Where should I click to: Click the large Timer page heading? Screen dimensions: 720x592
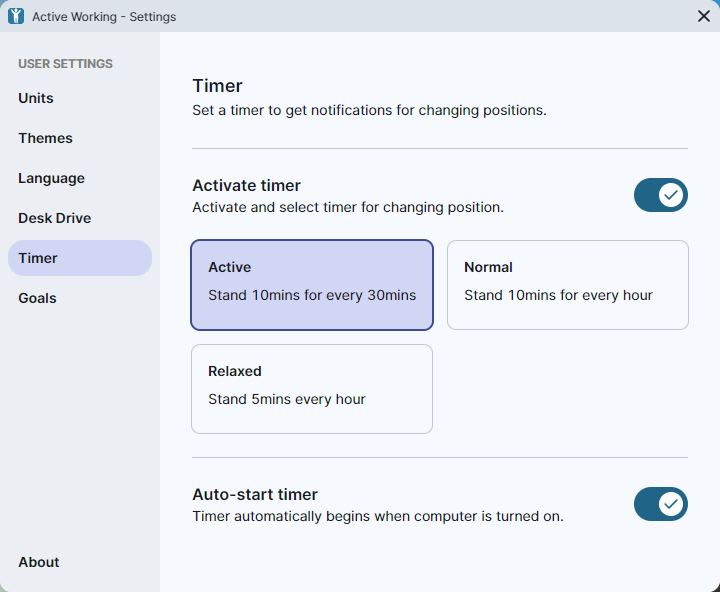click(217, 86)
